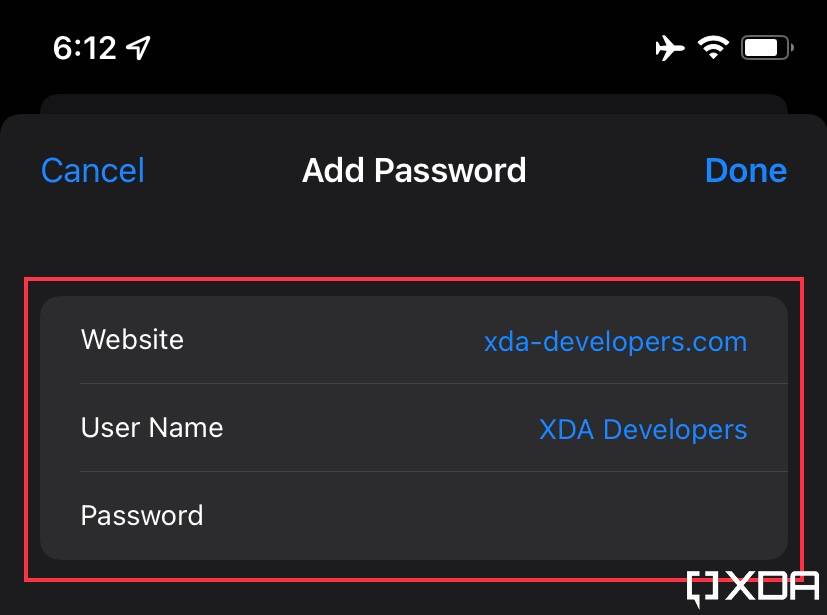Select the Website row label
Screen dimensions: 827x615
pyautogui.click(x=132, y=340)
